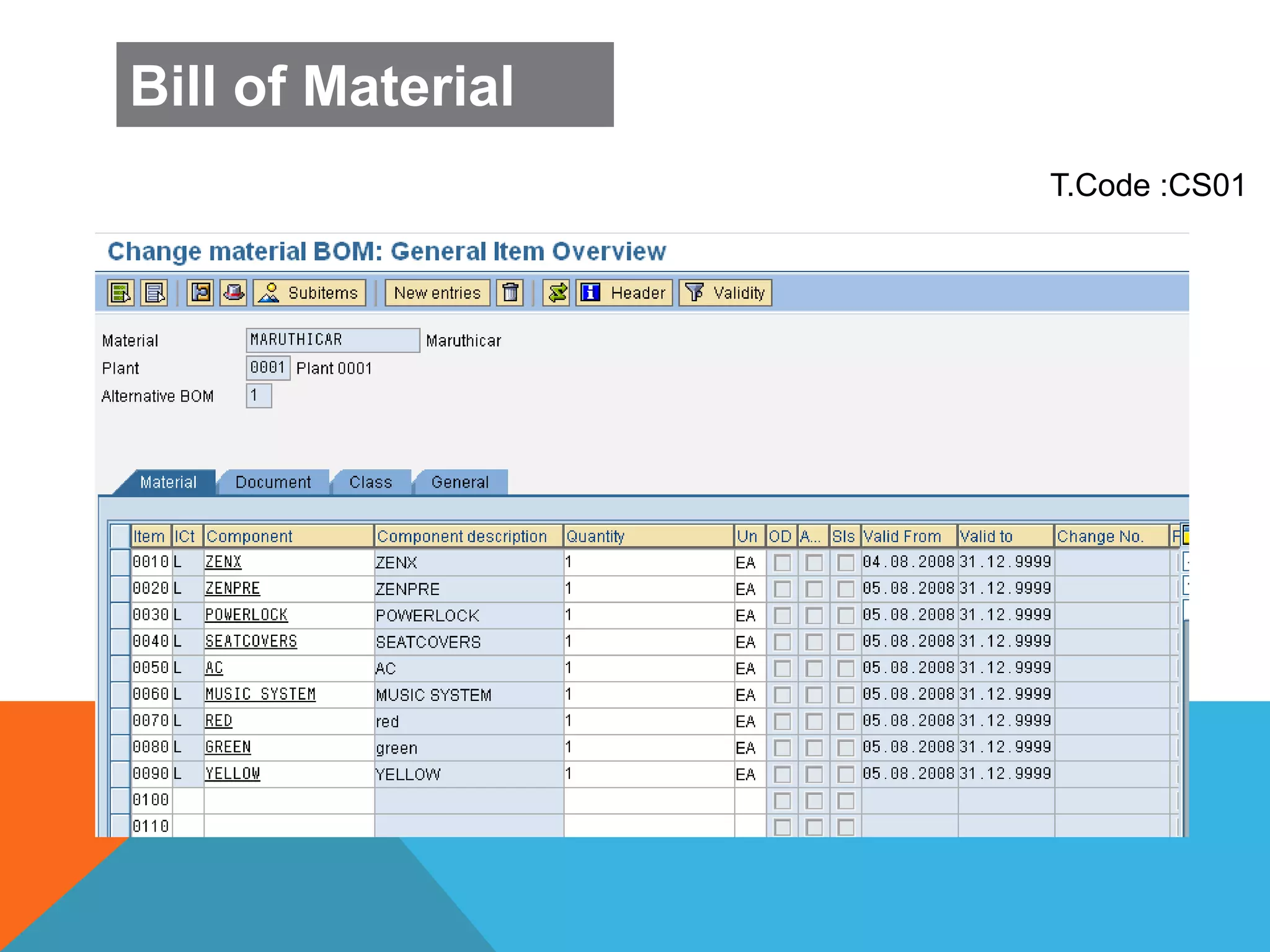Screen dimensions: 1270x952
Task: Click quantity cell for item 0010
Action: point(649,562)
